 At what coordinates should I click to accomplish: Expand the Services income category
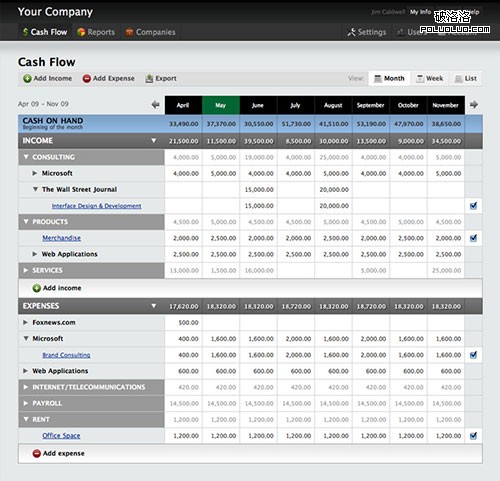[26, 270]
